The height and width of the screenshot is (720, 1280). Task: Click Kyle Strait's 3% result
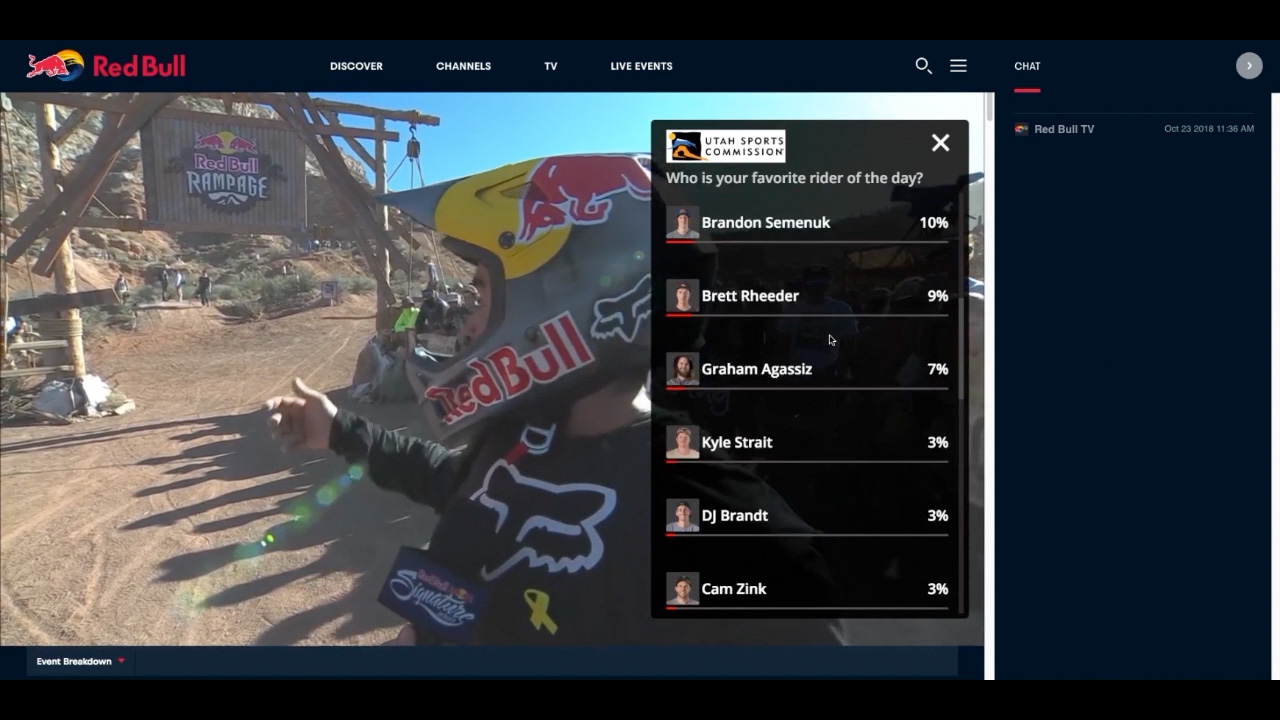(938, 442)
